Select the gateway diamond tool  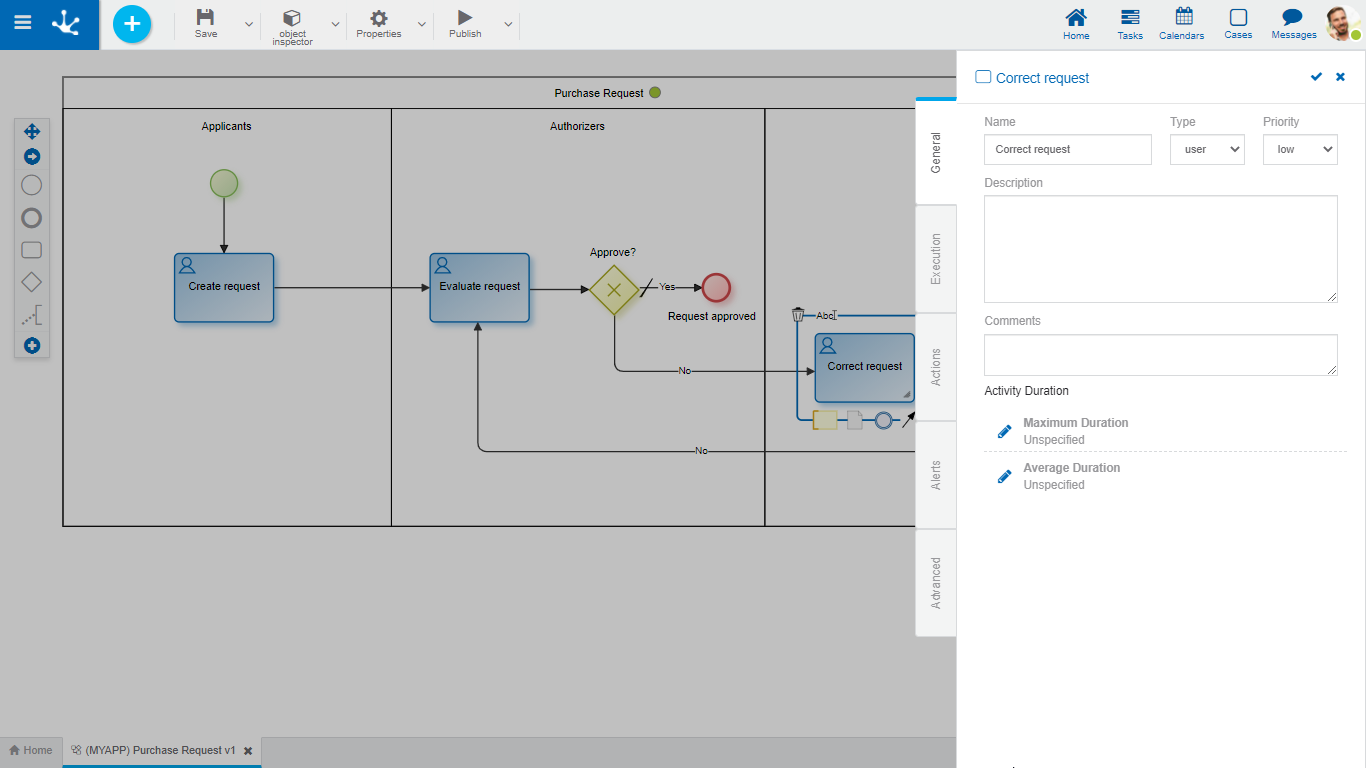click(x=32, y=283)
